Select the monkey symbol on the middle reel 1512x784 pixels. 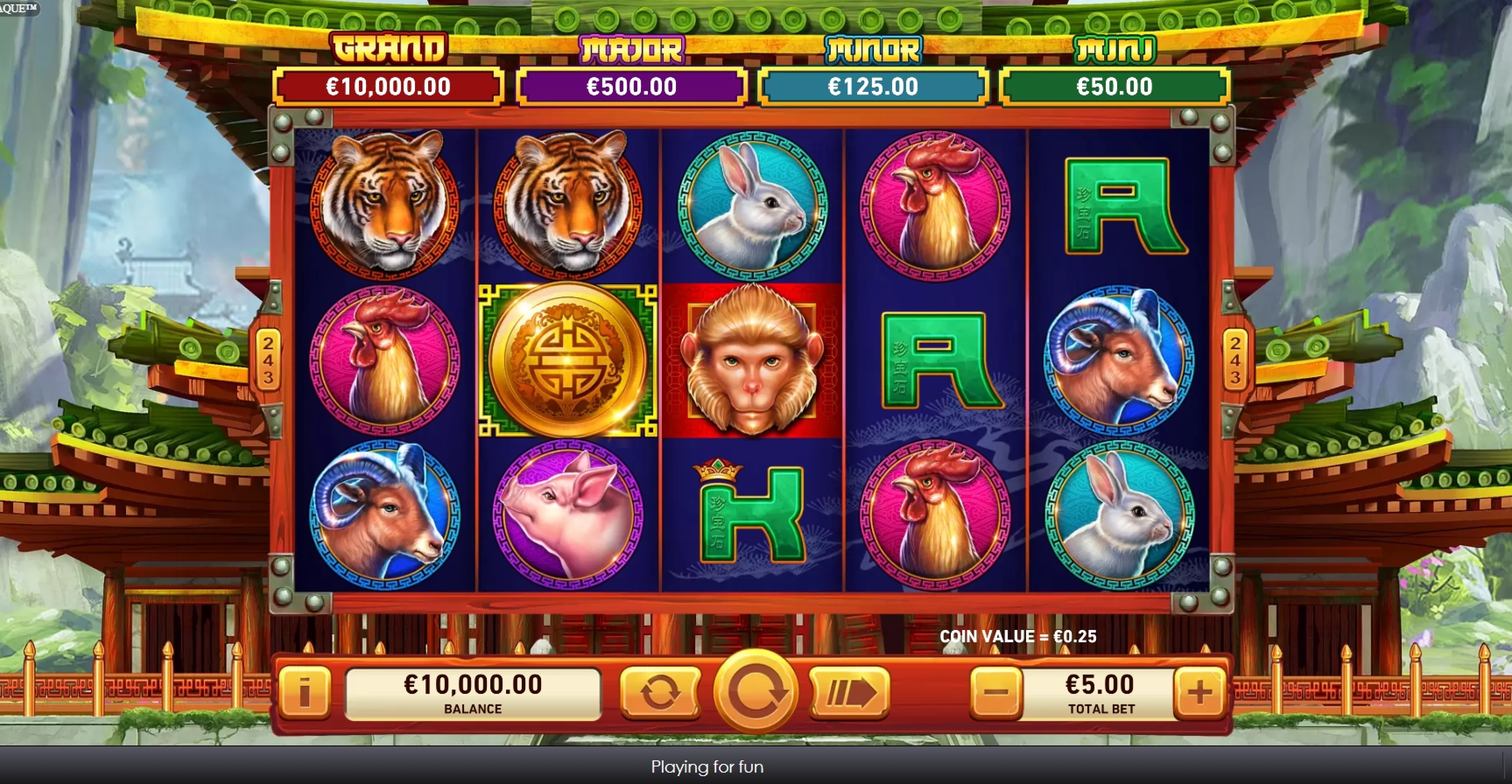(752, 360)
